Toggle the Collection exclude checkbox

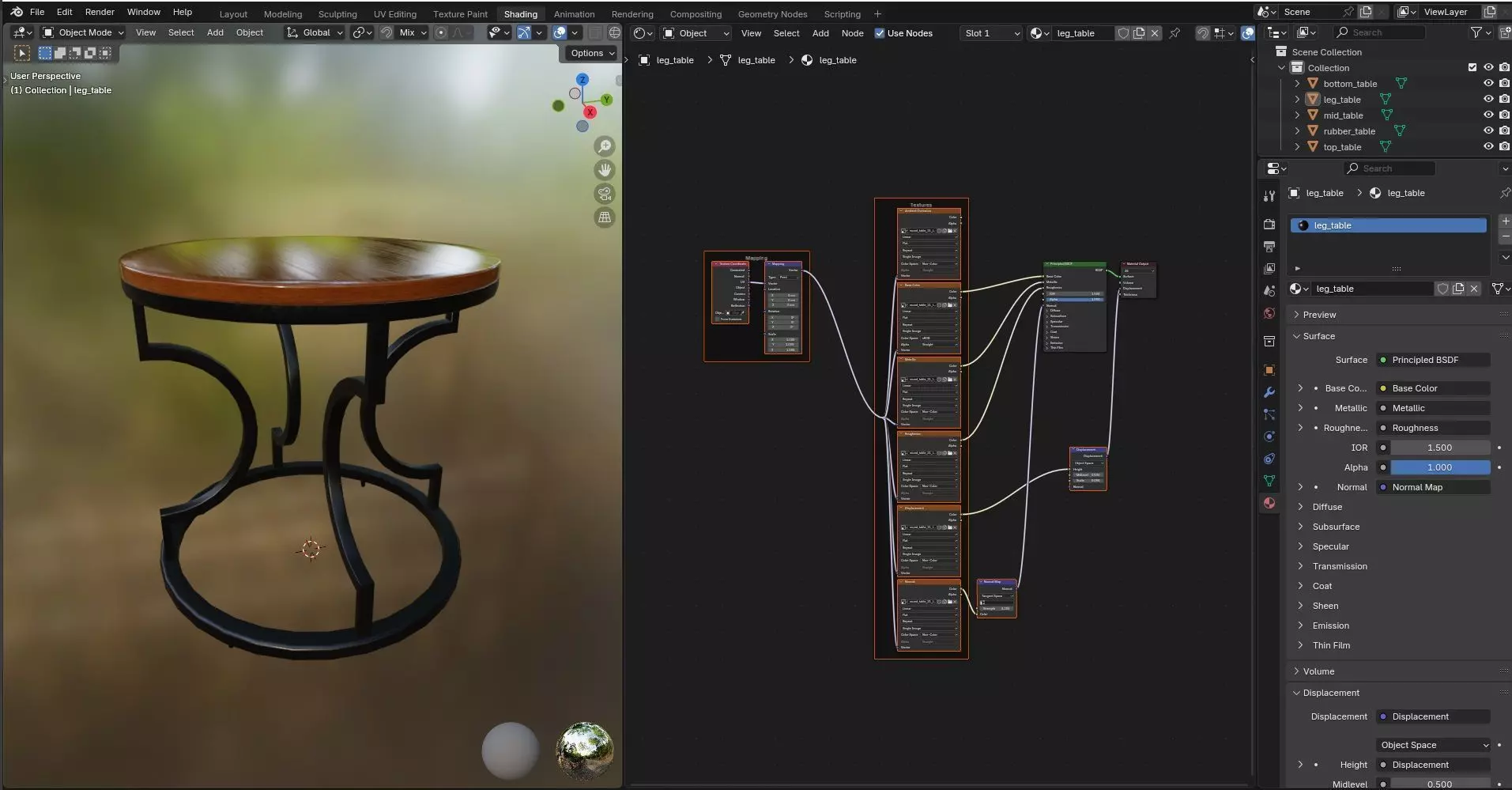(x=1472, y=67)
